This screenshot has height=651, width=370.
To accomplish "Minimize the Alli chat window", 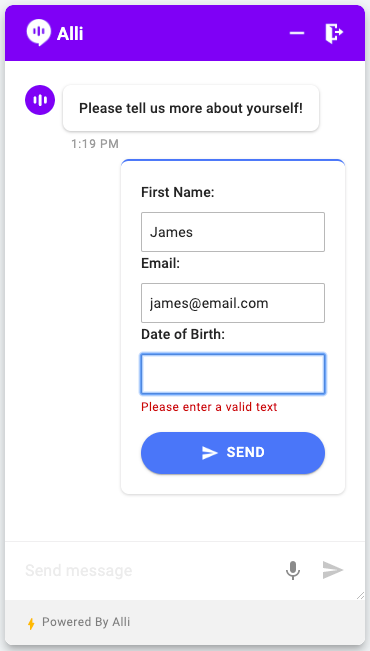I will [x=297, y=33].
